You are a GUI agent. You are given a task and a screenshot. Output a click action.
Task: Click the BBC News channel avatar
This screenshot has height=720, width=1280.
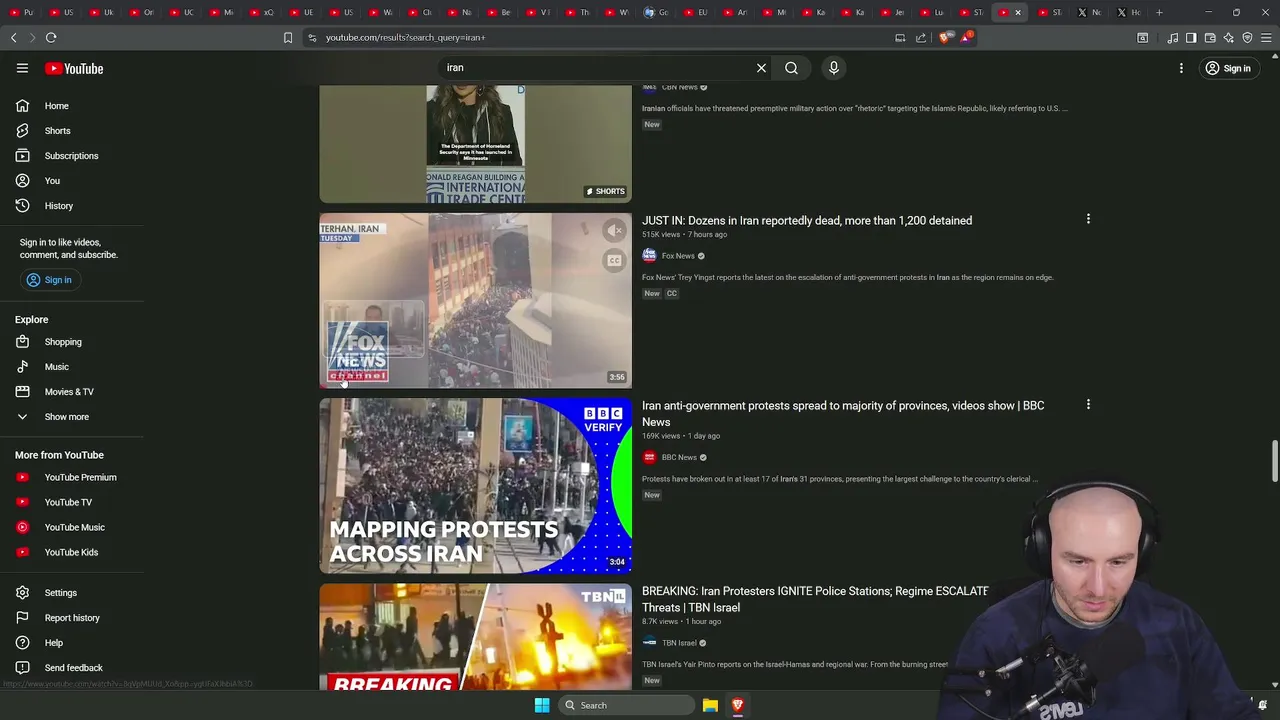pyautogui.click(x=649, y=458)
